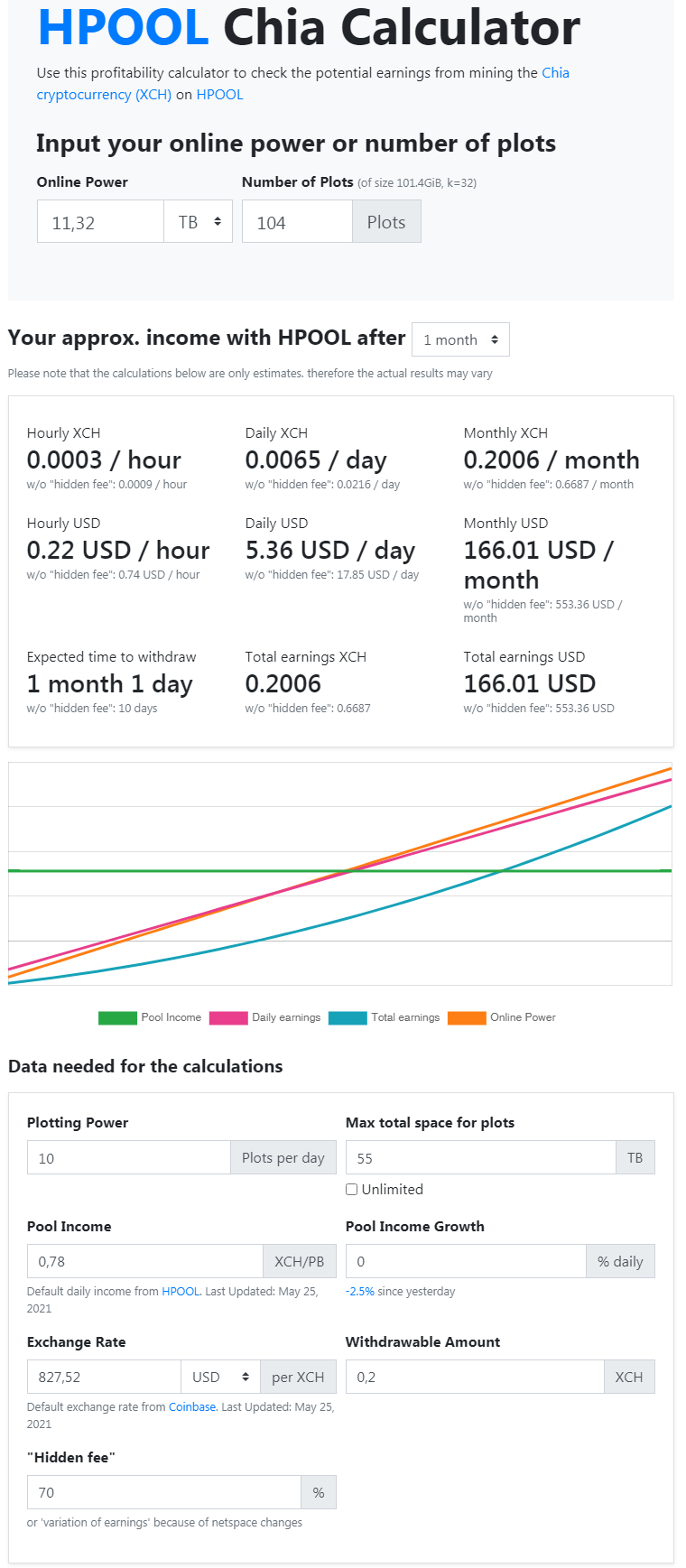Open the HPOOL link below Pool Income field
This screenshot has width=686, height=1568.
point(180,1291)
